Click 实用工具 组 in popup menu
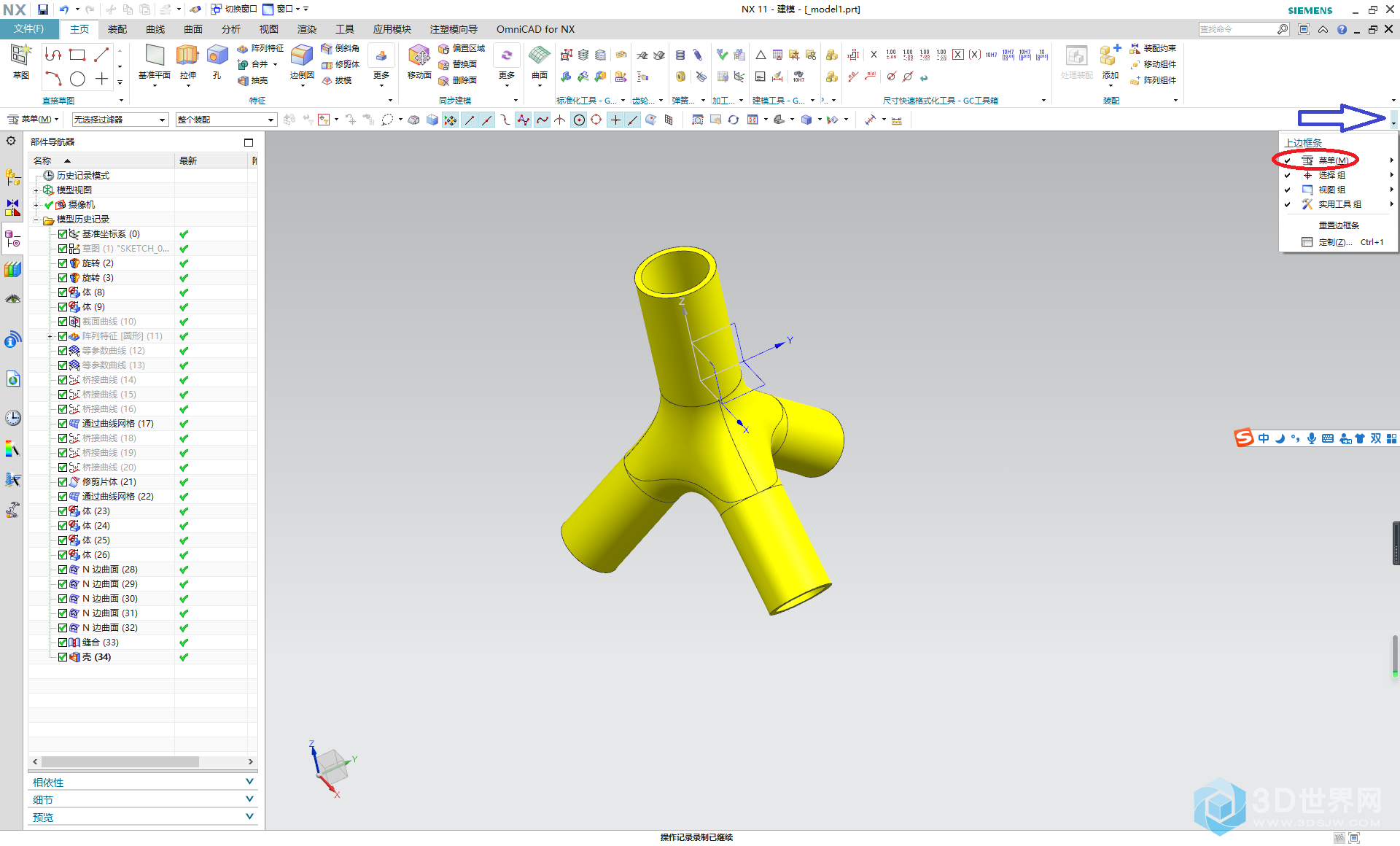 click(x=1339, y=204)
